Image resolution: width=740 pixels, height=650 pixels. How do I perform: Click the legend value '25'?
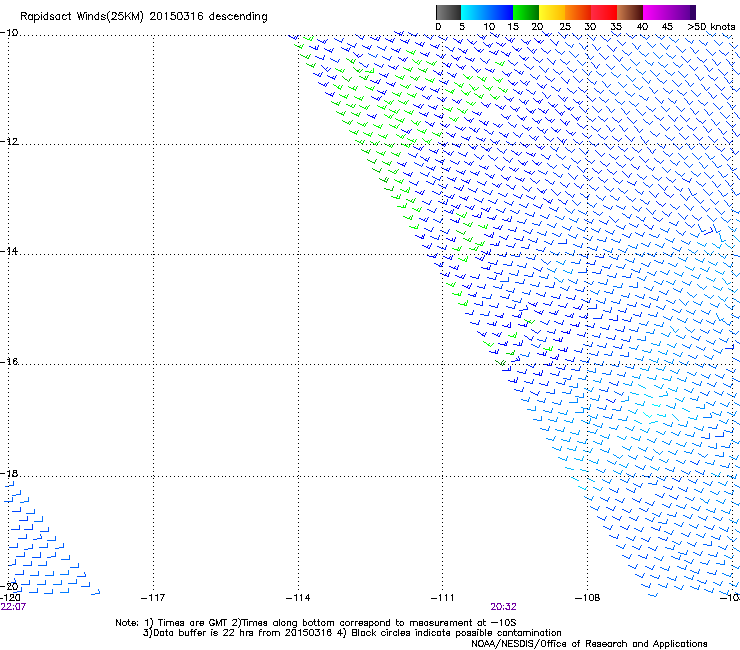(x=565, y=27)
